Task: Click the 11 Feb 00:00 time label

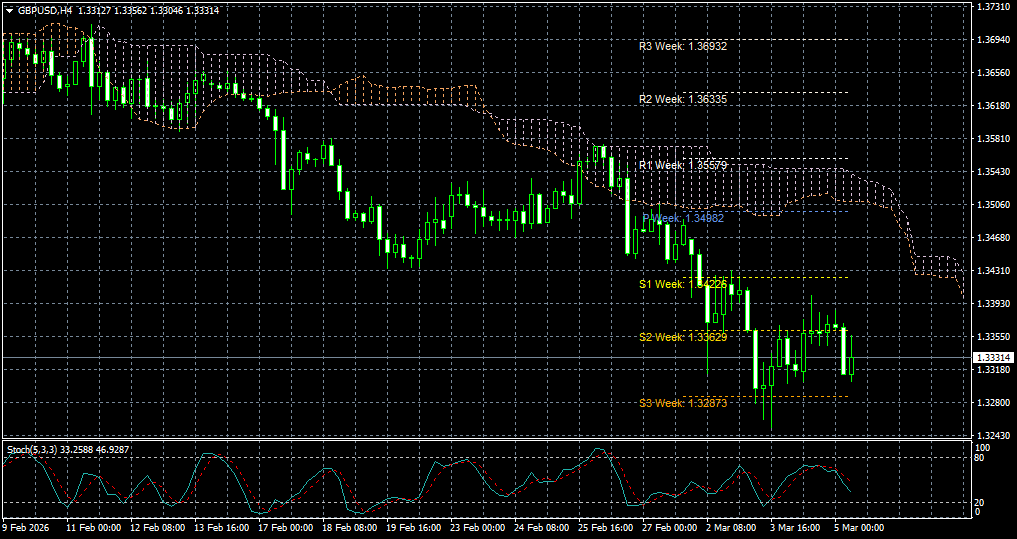Action: coord(92,529)
